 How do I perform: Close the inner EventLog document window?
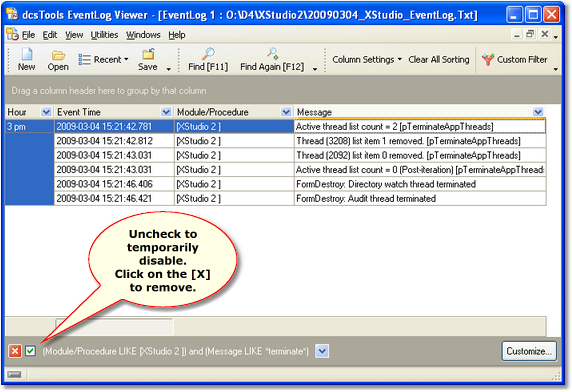coord(545,34)
